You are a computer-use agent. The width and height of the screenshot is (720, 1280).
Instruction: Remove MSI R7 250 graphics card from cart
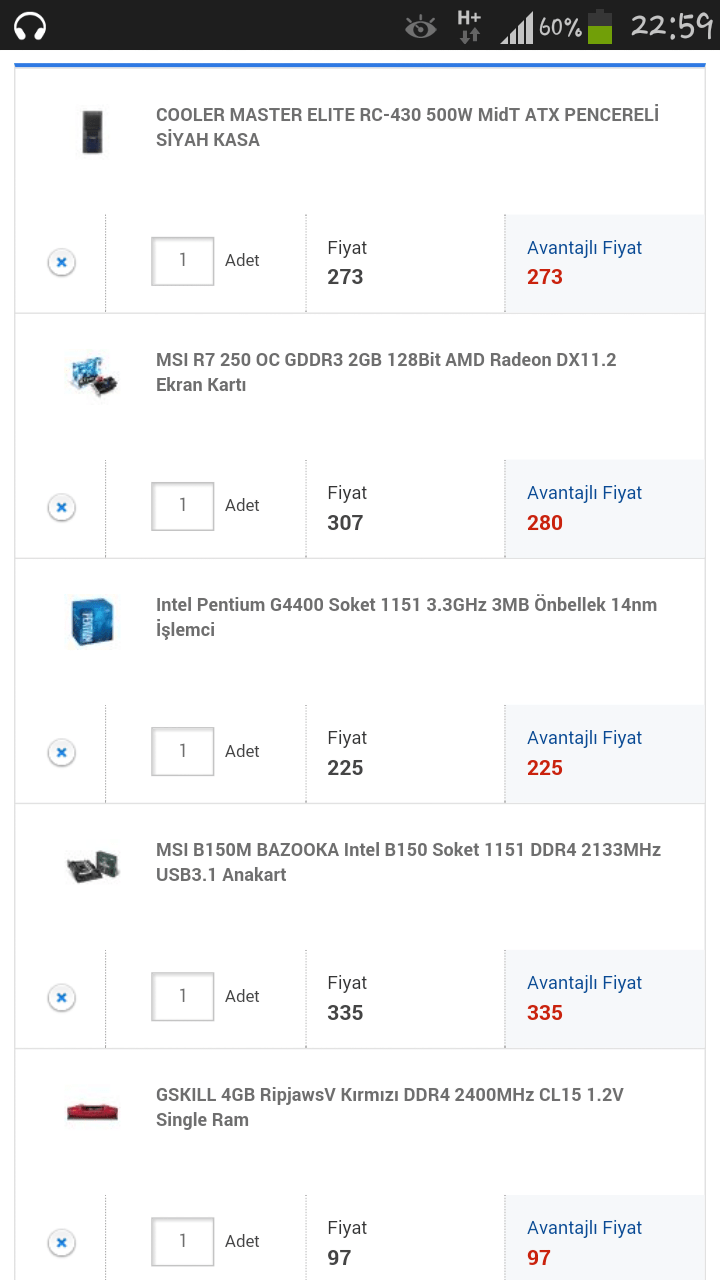coord(61,507)
